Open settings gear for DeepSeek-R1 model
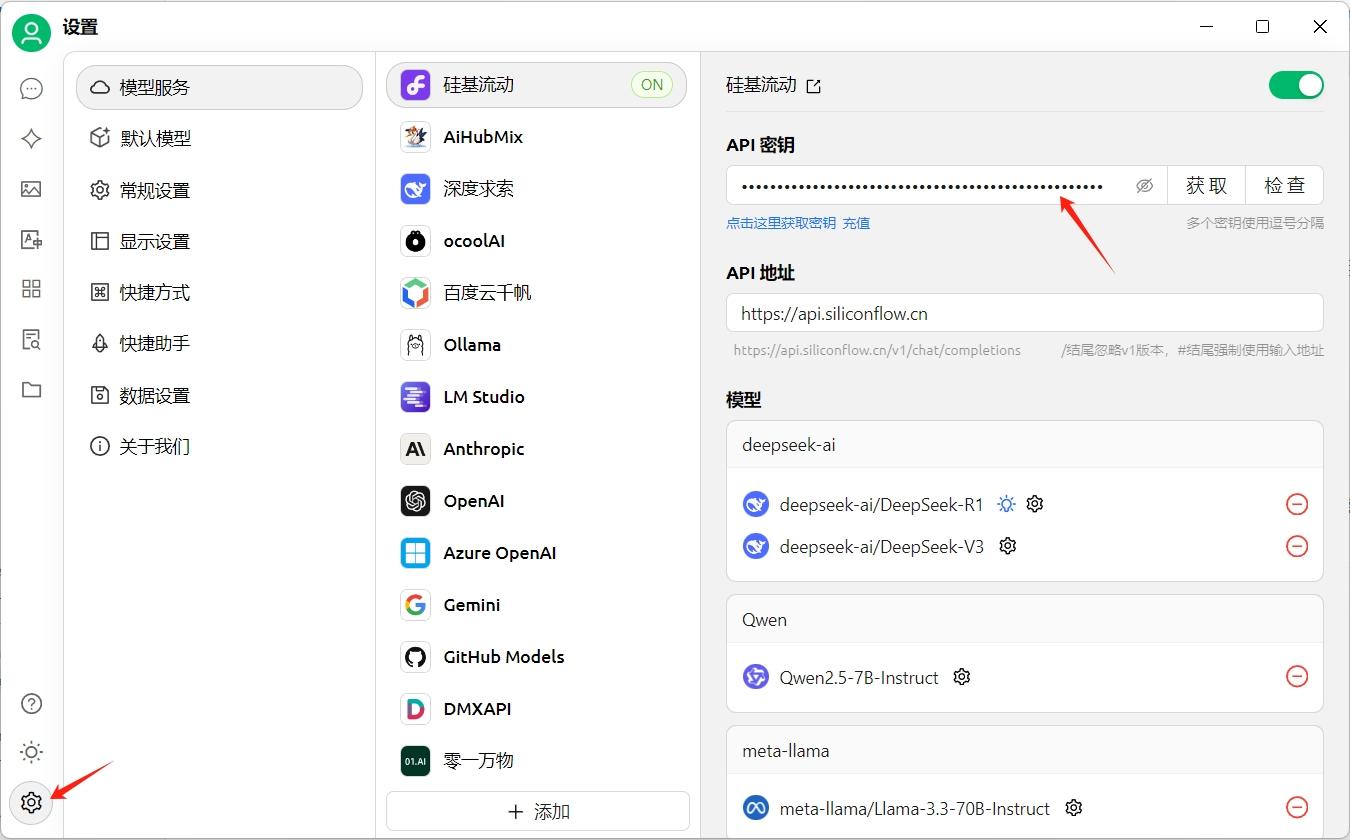Screen dimensions: 1350x840 [1035, 504]
